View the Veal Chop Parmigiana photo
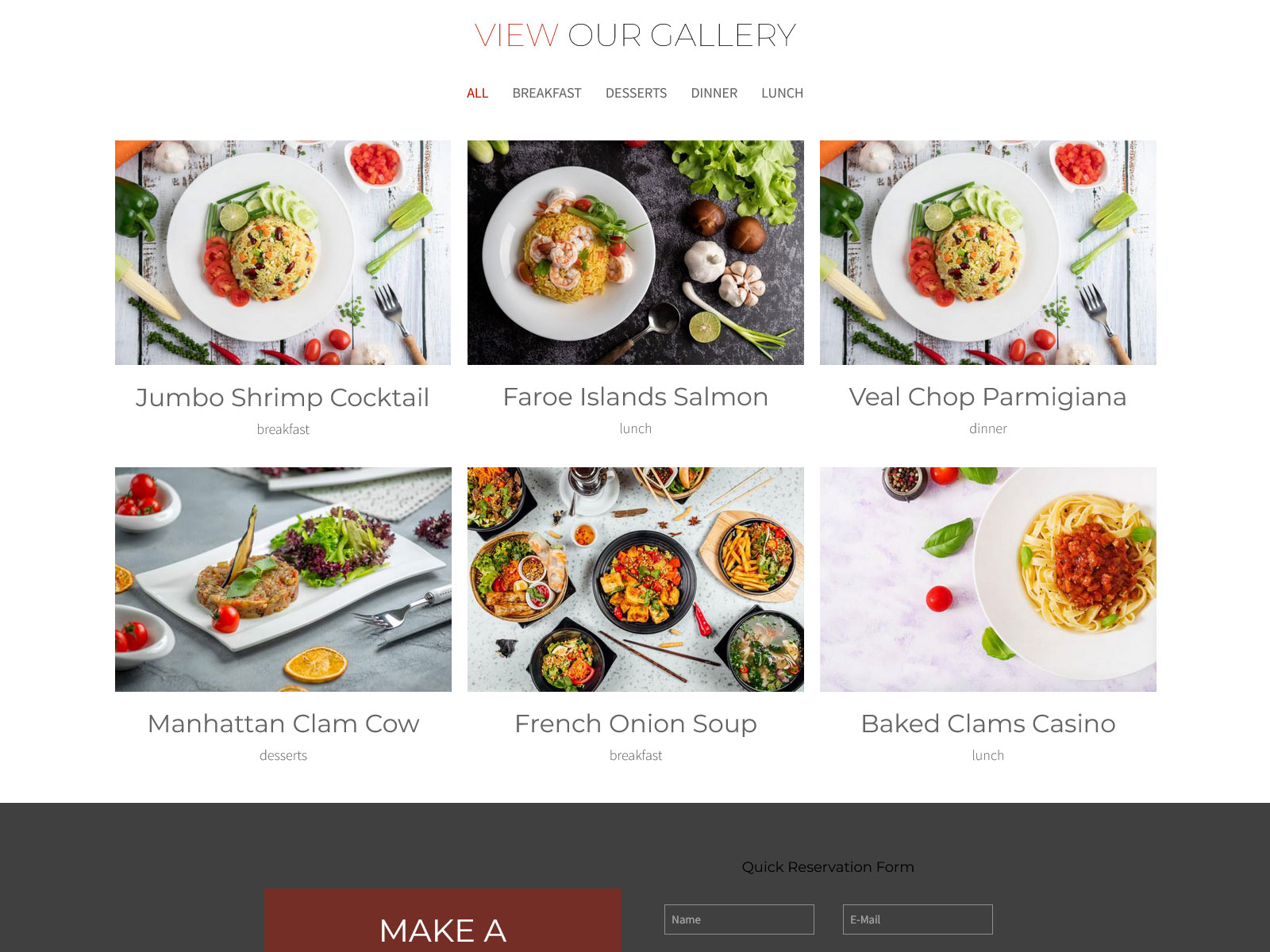 (x=987, y=252)
